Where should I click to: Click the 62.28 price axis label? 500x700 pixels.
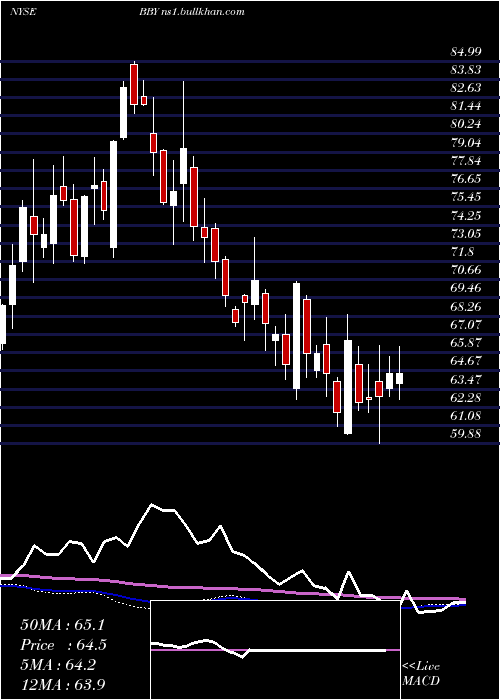coord(466,397)
